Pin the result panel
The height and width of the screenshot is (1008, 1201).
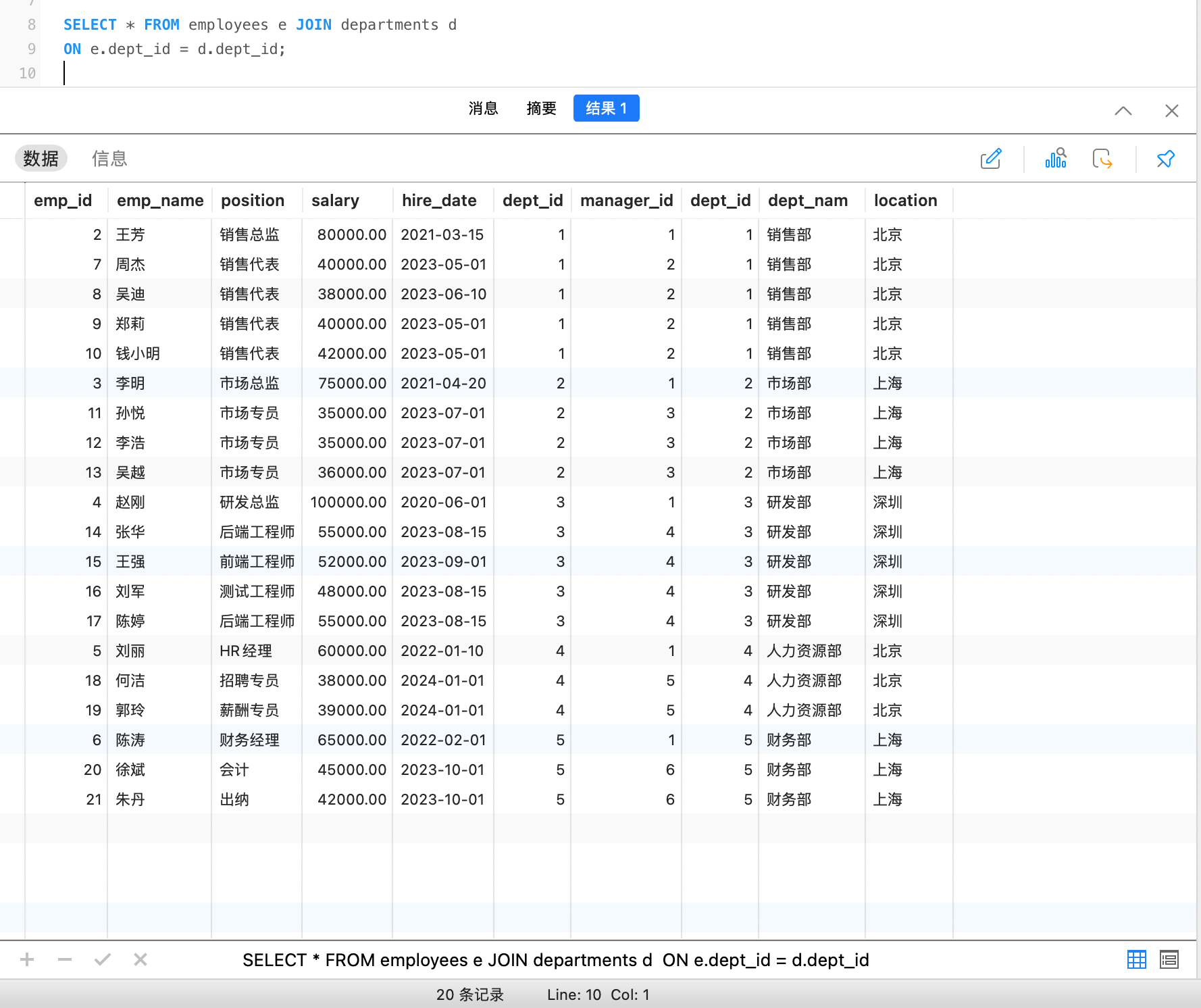click(x=1166, y=159)
